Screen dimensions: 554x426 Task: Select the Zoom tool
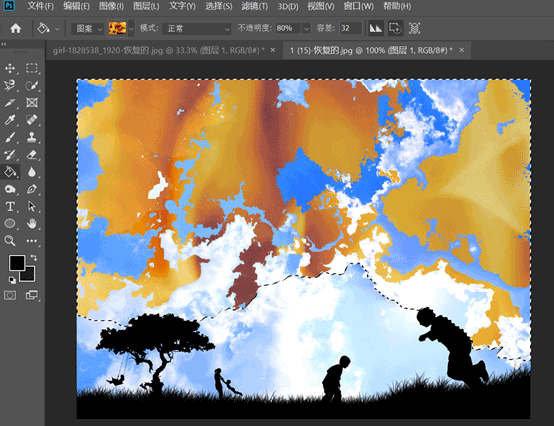[10, 241]
